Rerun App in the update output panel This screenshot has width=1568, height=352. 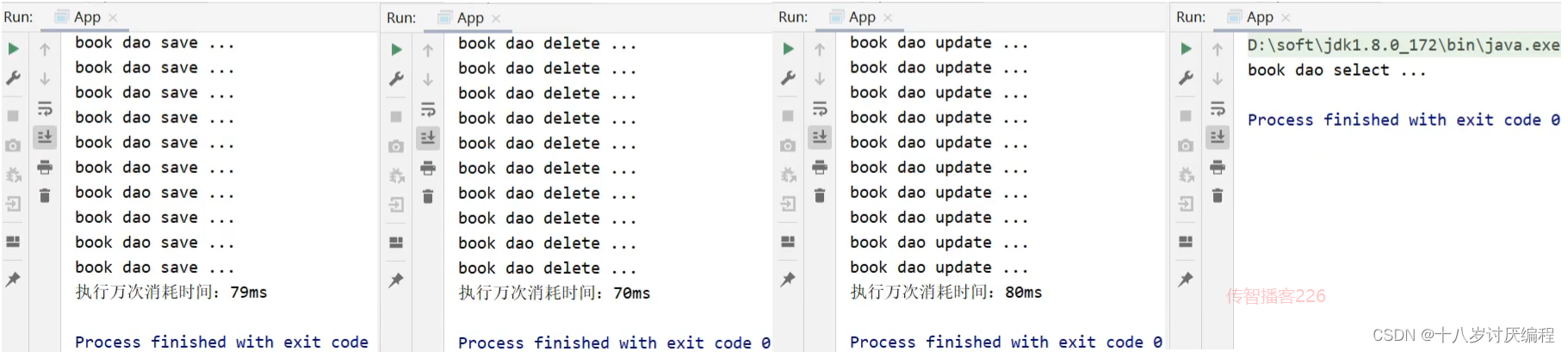click(x=788, y=49)
